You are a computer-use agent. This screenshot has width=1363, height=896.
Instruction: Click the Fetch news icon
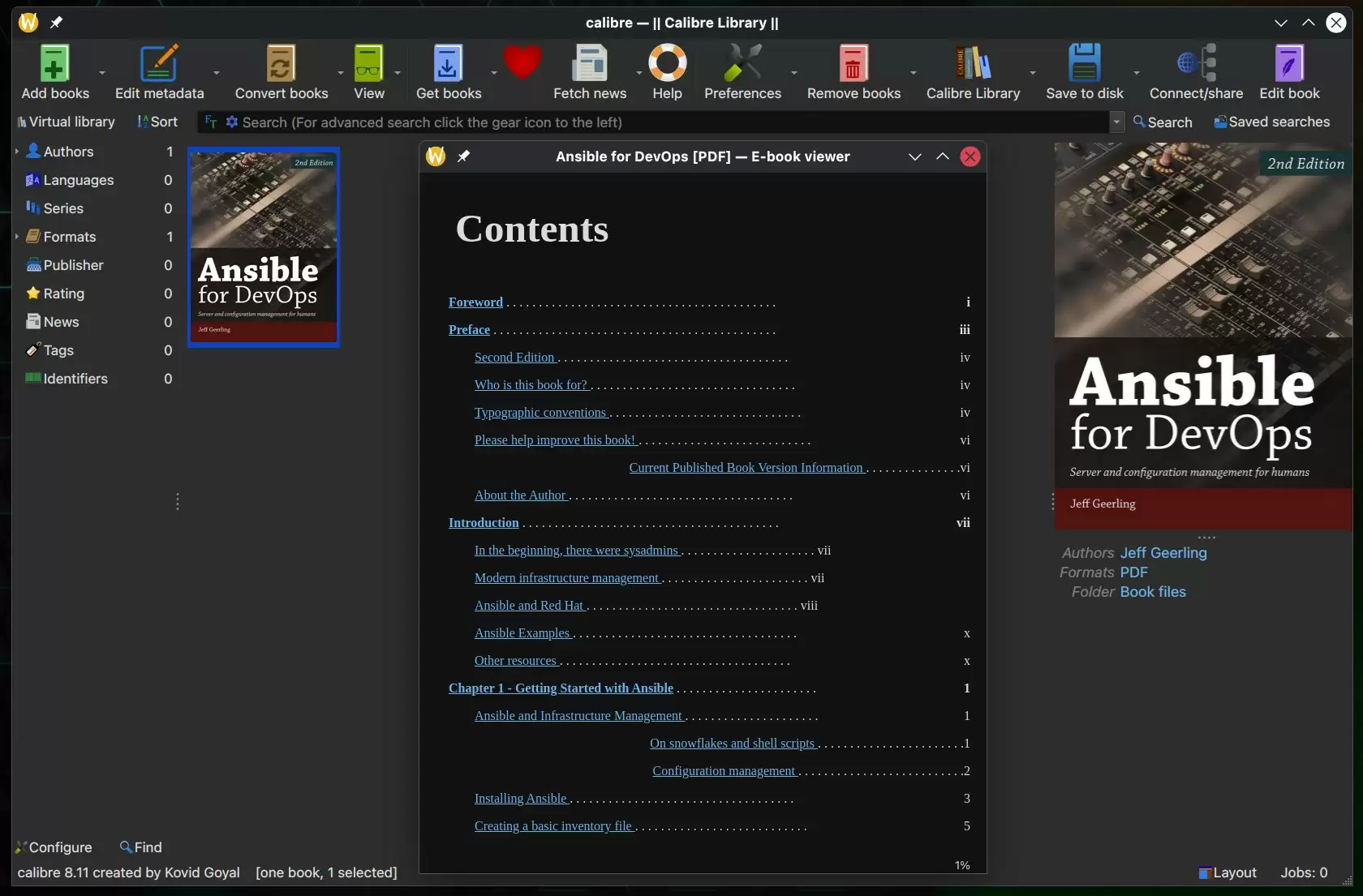coord(589,65)
